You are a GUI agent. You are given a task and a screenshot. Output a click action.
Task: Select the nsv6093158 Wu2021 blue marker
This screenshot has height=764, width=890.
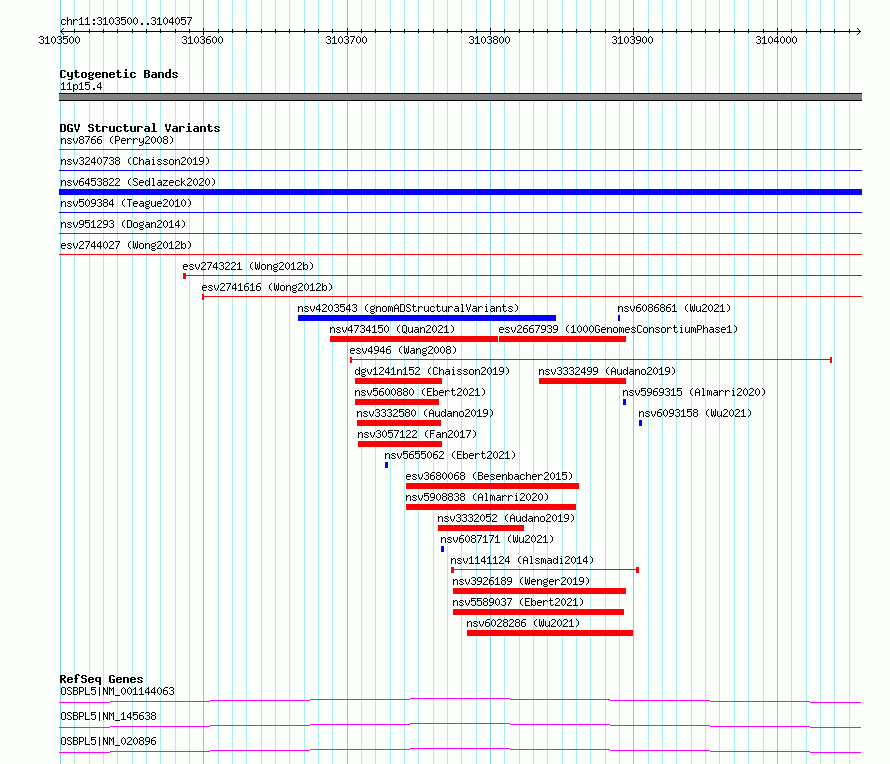pyautogui.click(x=640, y=423)
